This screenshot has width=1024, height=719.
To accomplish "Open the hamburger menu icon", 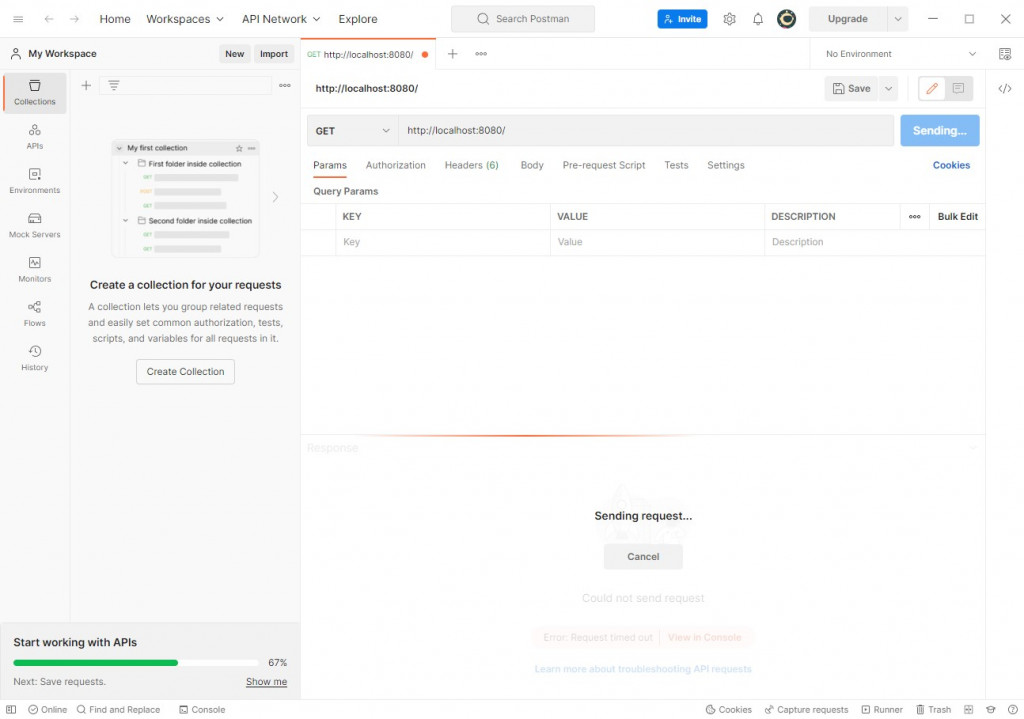I will (18, 19).
